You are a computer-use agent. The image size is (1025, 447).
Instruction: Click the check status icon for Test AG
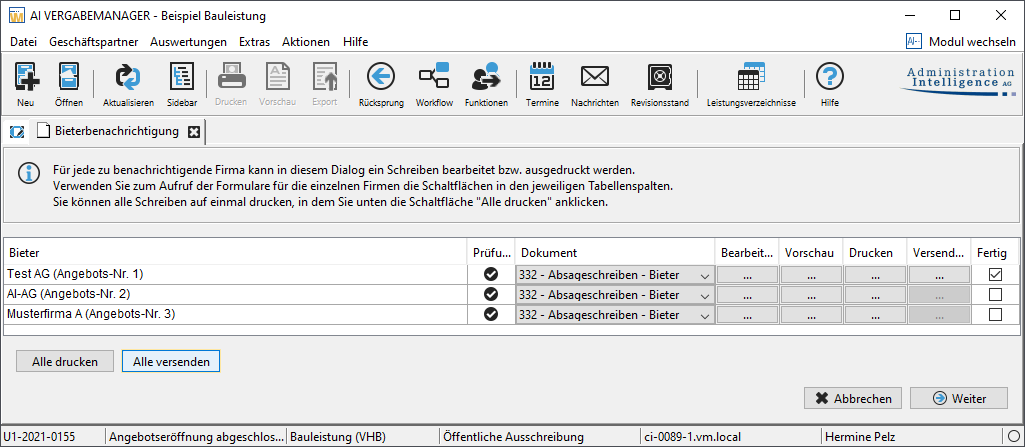point(490,274)
